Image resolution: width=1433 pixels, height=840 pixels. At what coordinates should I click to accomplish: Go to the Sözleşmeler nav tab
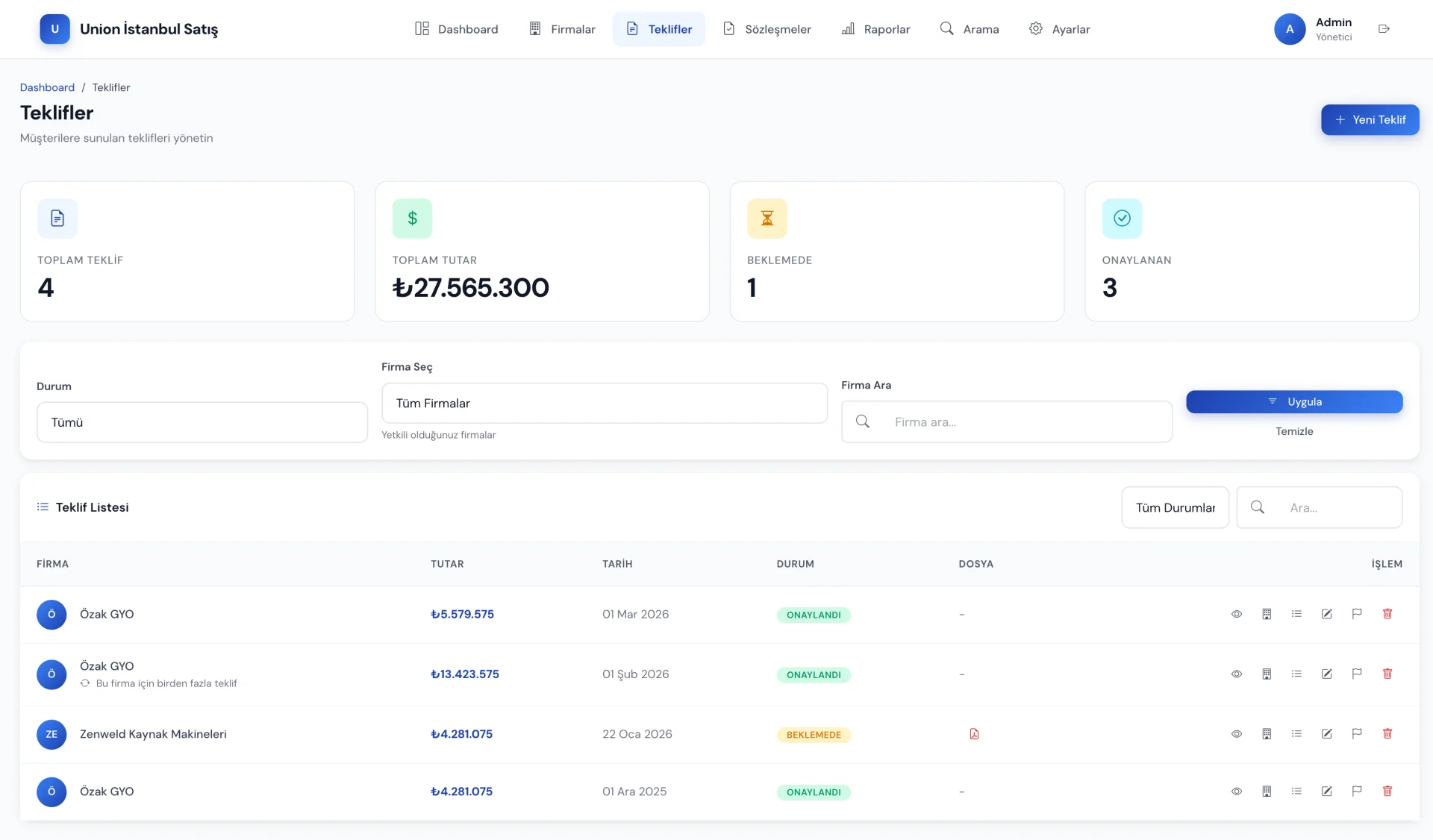[x=767, y=29]
